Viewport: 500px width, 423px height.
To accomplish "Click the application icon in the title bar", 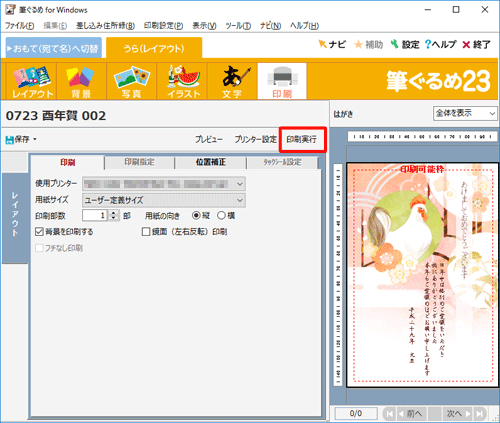I will click(x=10, y=10).
